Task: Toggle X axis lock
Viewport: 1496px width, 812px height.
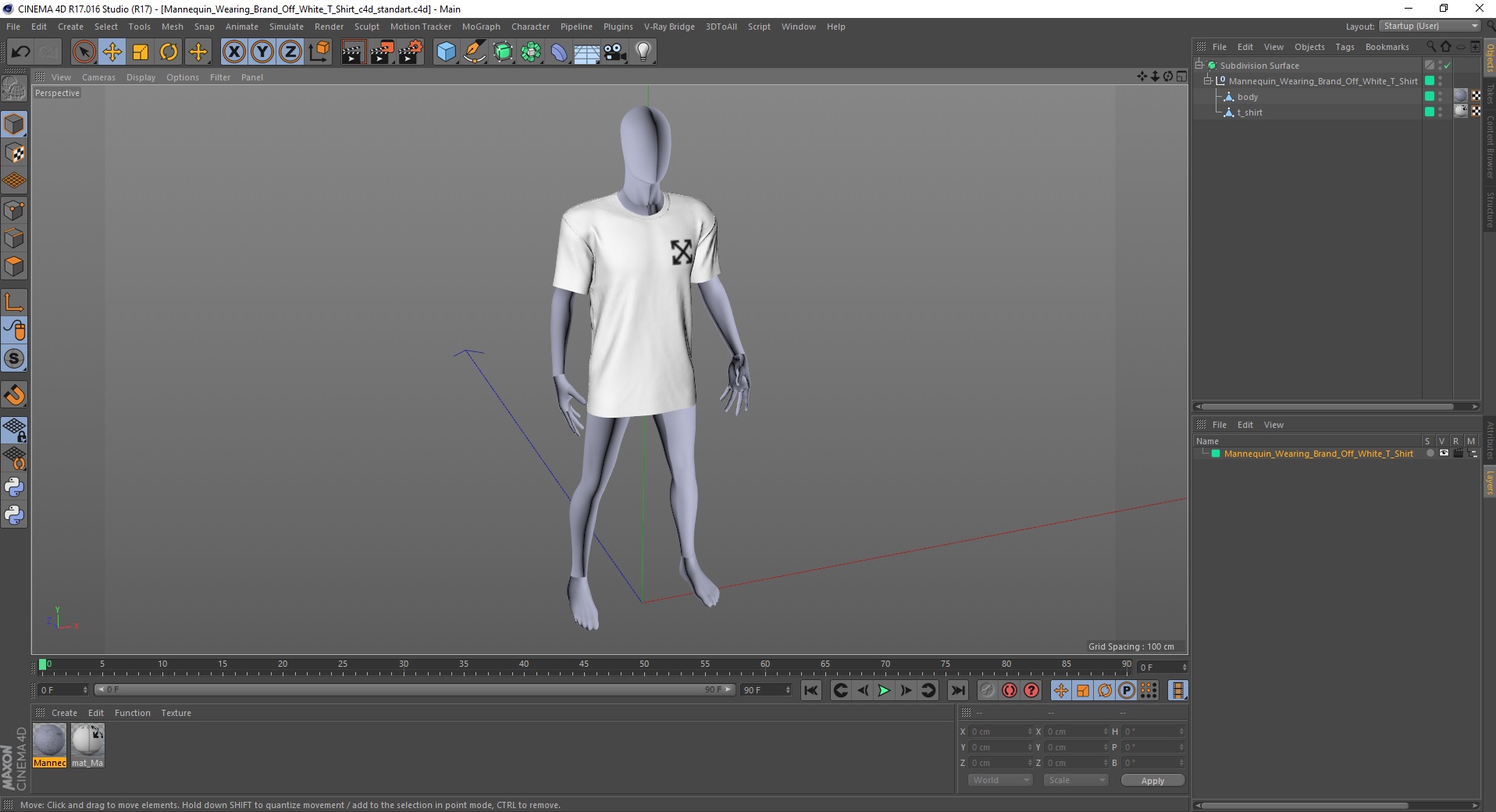Action: click(x=233, y=52)
